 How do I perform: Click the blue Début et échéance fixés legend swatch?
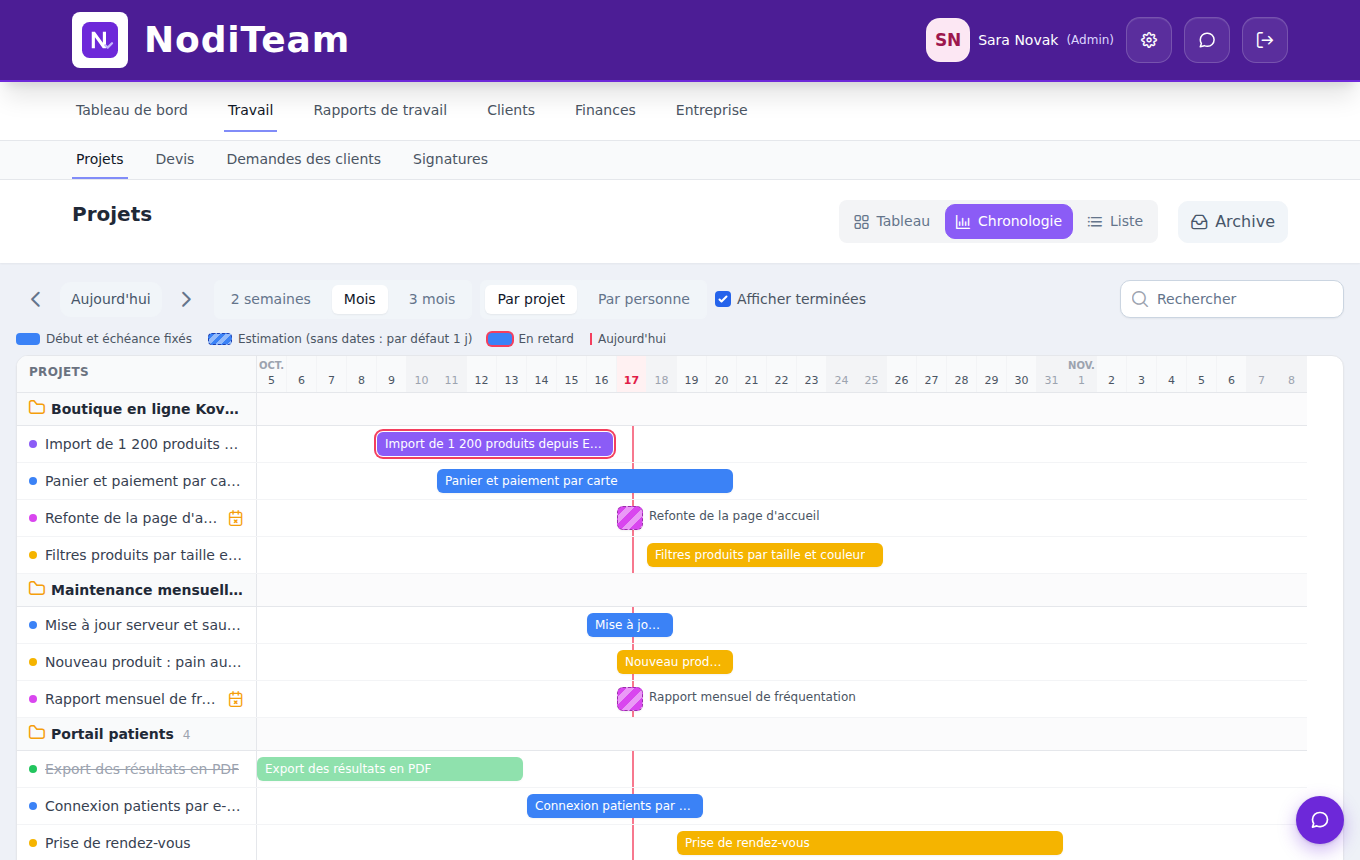click(28, 339)
